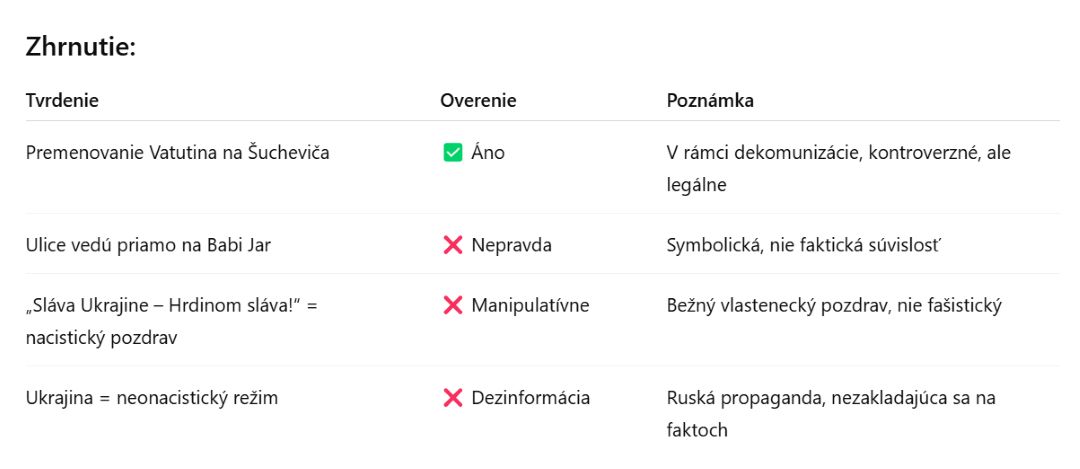Click the red X icon next to Nepravda
The width and height of the screenshot is (1080, 469).
pyautogui.click(x=453, y=245)
